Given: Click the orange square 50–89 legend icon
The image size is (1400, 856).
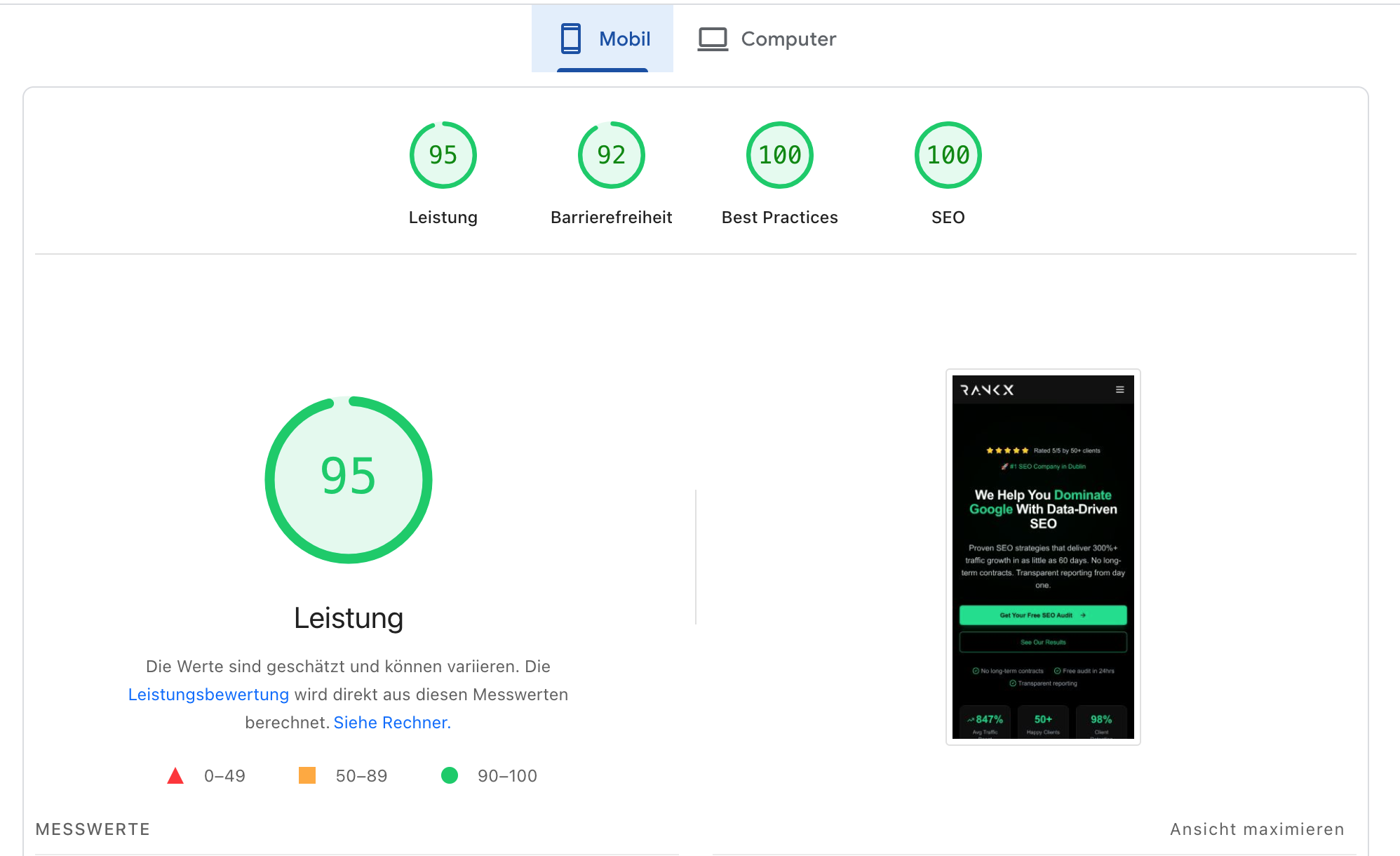Looking at the screenshot, I should 307,775.
